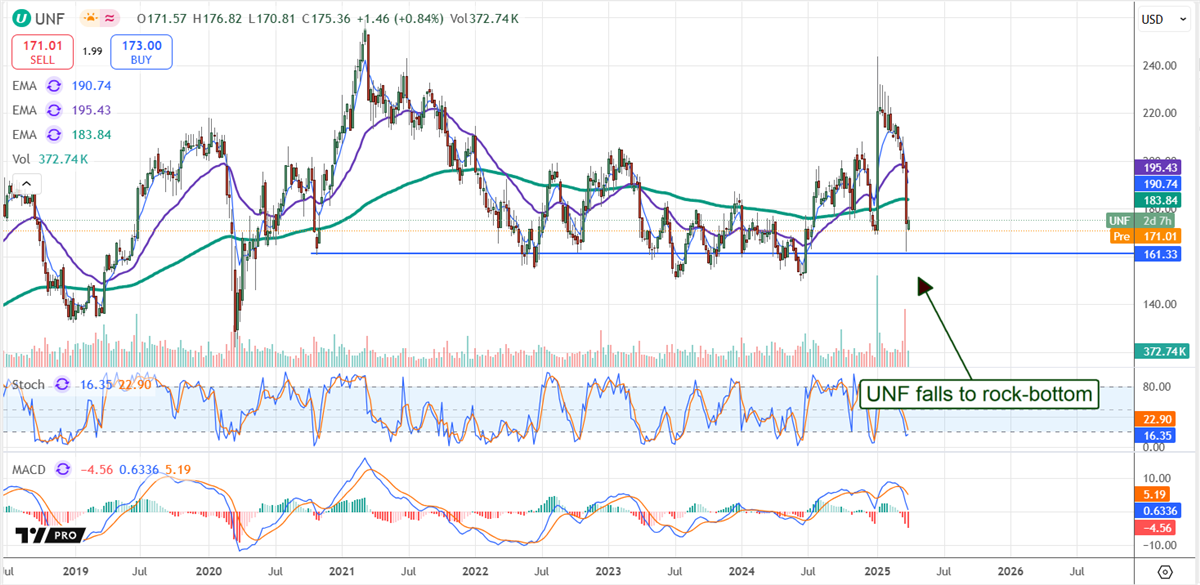Click the pink wavy data status icon
1200x585 pixels.
pyautogui.click(x=110, y=18)
